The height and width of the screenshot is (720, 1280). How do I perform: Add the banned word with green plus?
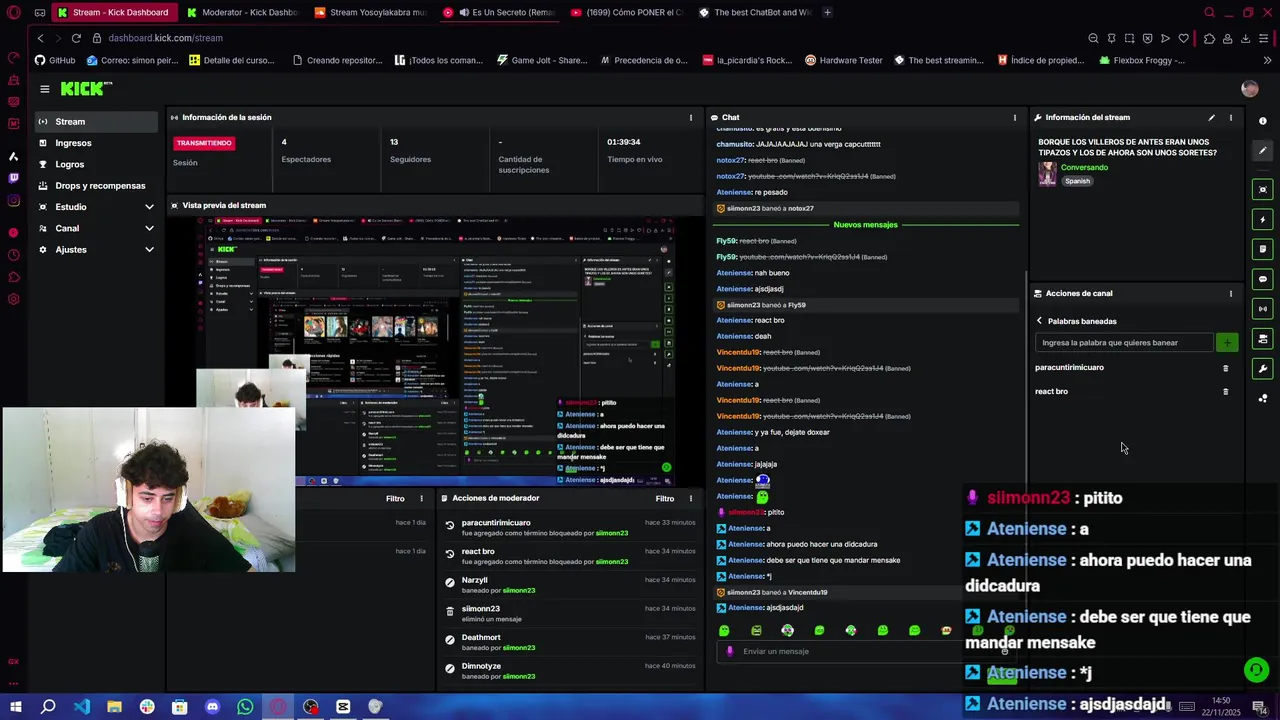pos(1227,343)
